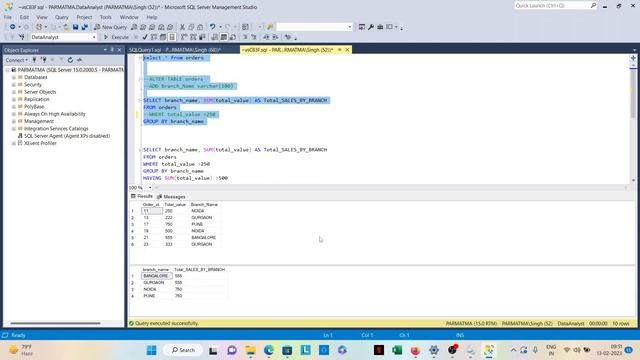Screen dimensions: 640x360
Task: Open the Project menu
Action: [84, 17]
